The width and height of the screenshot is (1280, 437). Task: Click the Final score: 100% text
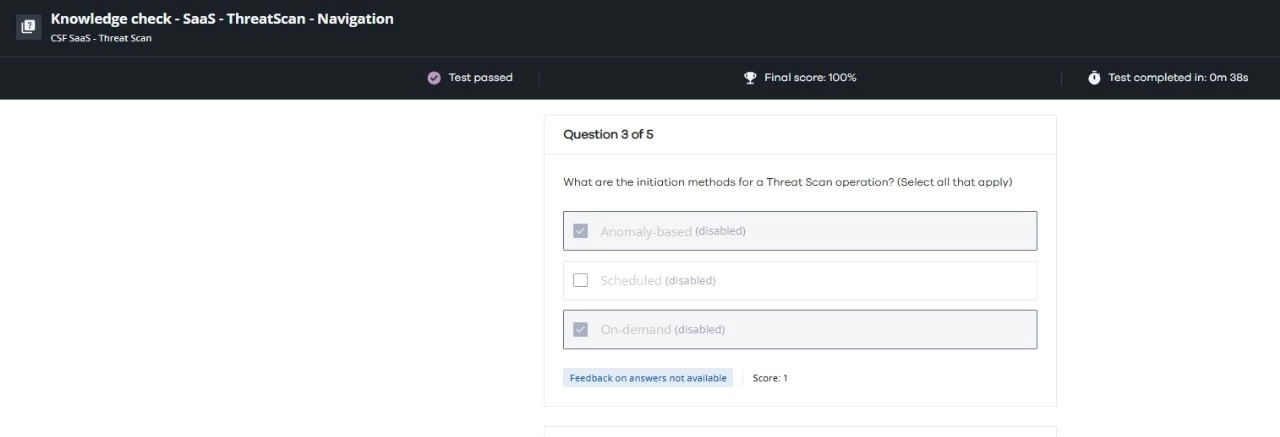pos(810,78)
